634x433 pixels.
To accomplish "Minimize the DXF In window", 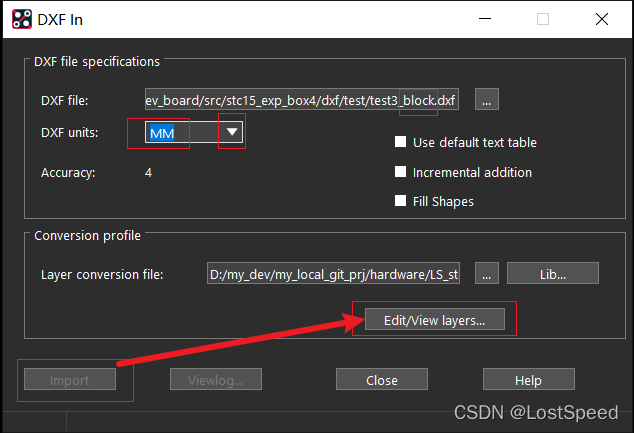I will click(x=484, y=19).
